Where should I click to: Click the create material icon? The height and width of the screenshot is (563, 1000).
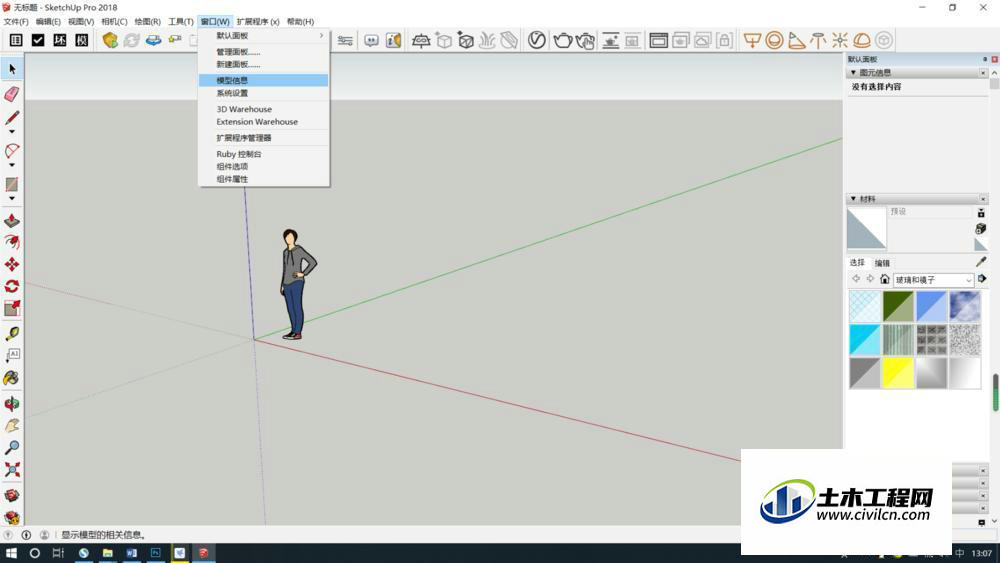click(981, 228)
